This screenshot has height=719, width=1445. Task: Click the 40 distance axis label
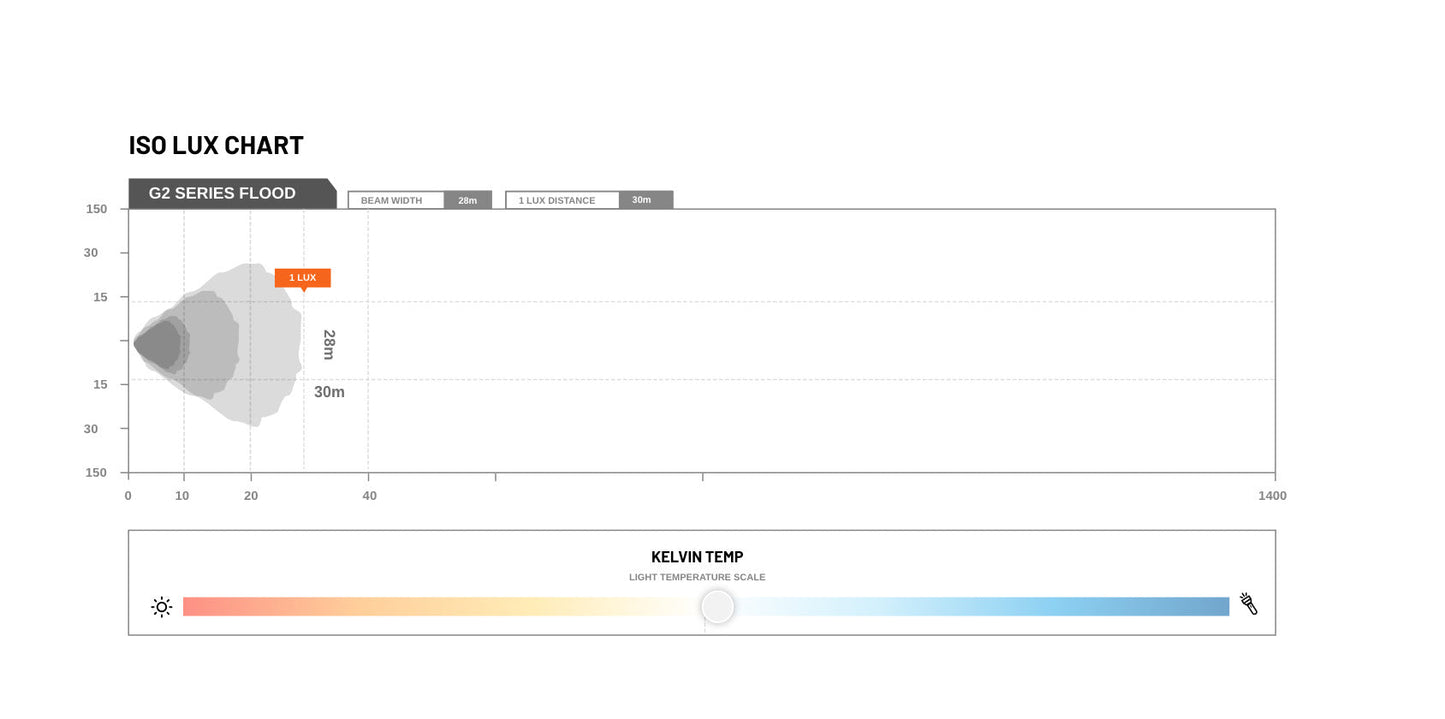point(370,495)
